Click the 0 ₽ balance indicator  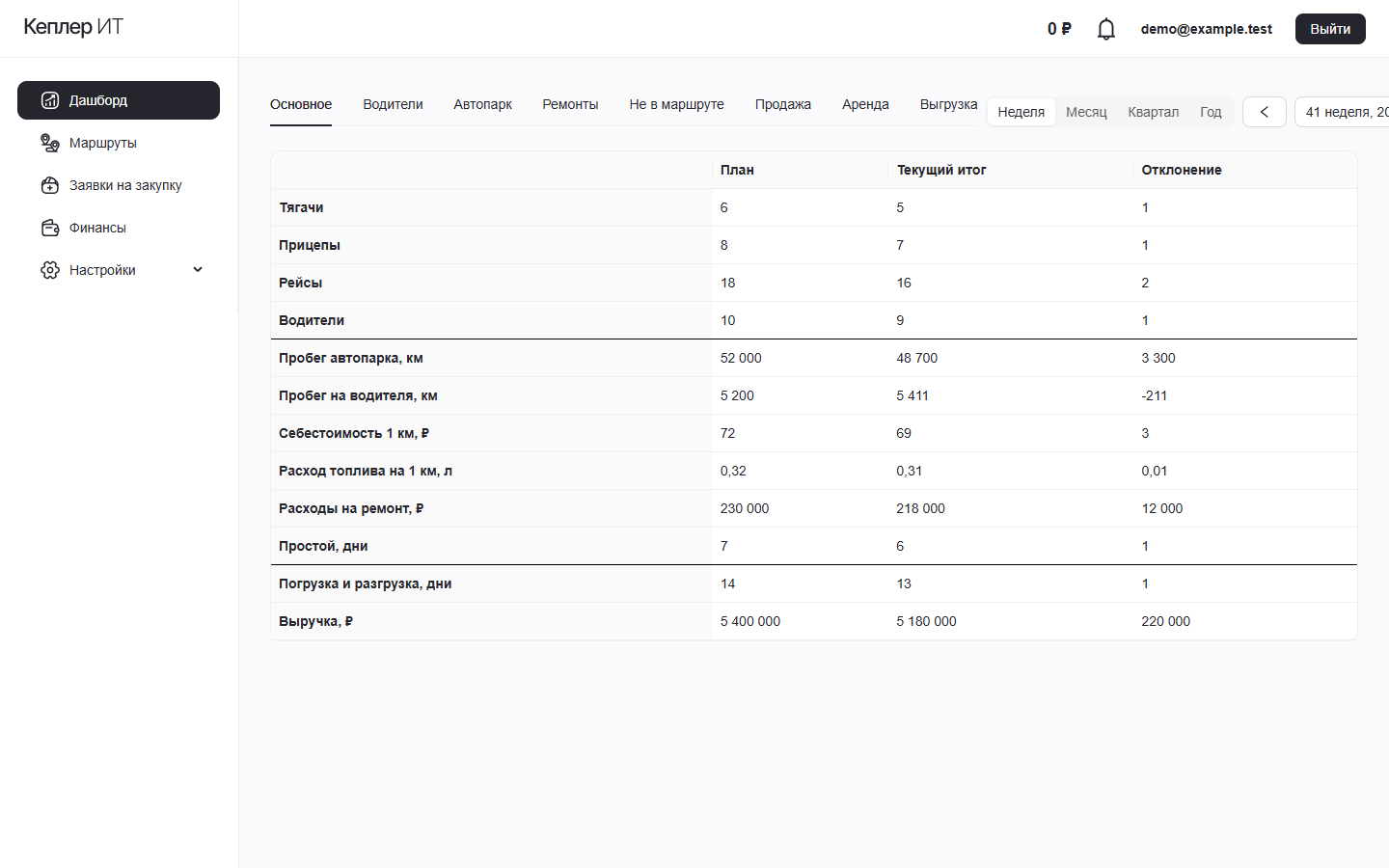click(1059, 29)
